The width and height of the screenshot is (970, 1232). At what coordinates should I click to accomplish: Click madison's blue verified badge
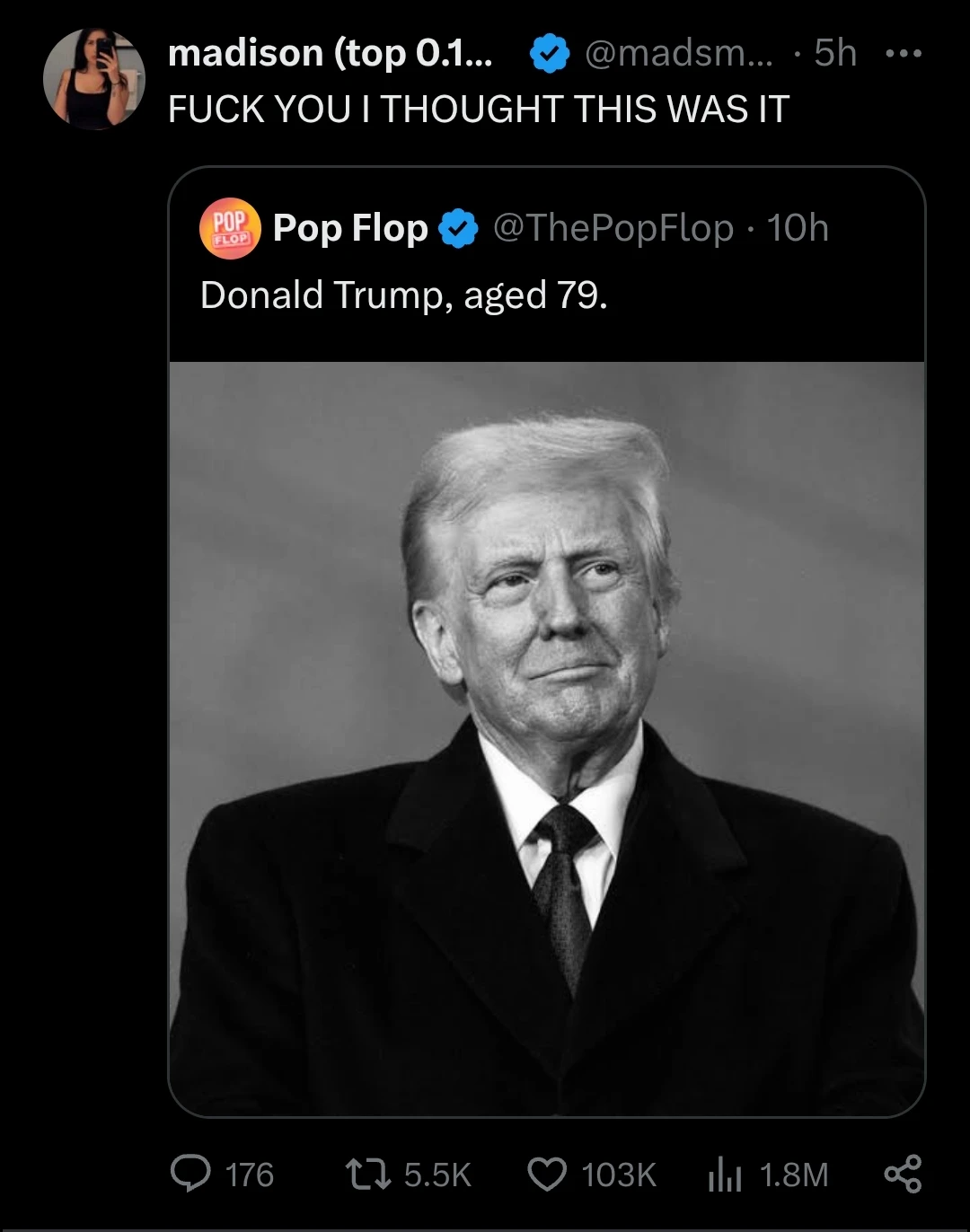(549, 56)
